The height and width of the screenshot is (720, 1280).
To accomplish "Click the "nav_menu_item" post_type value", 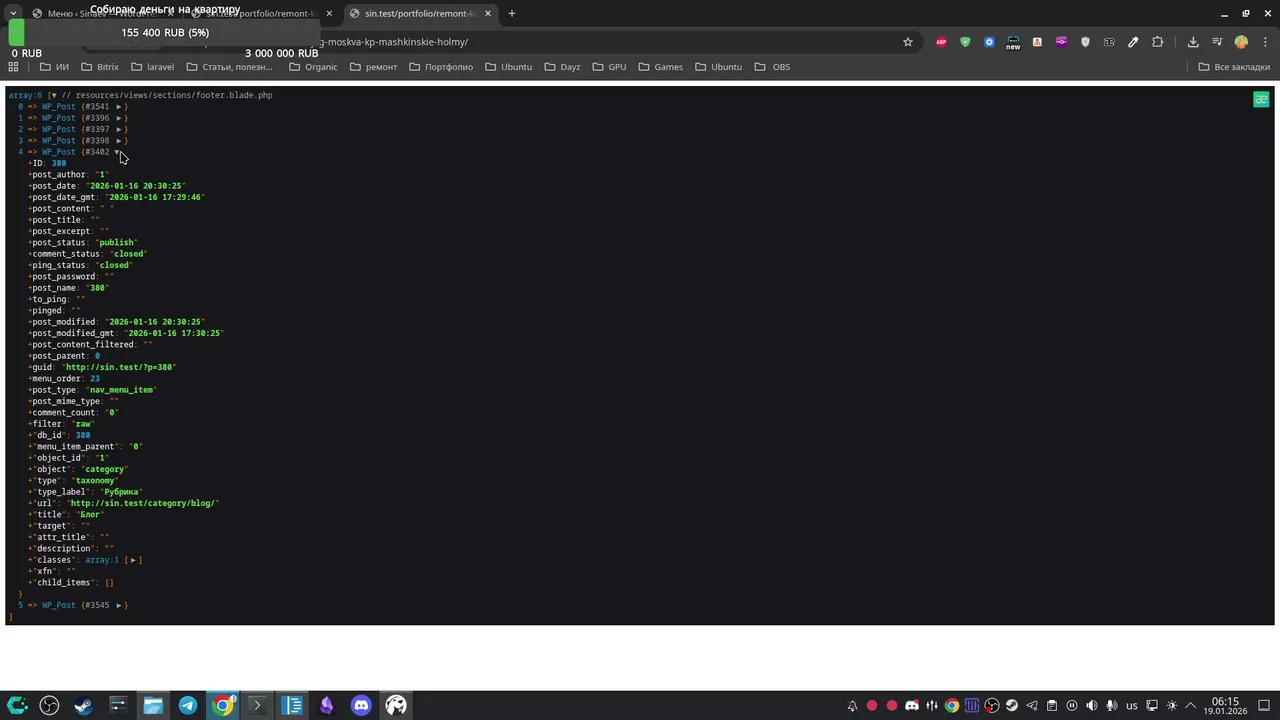I will [x=120, y=390].
